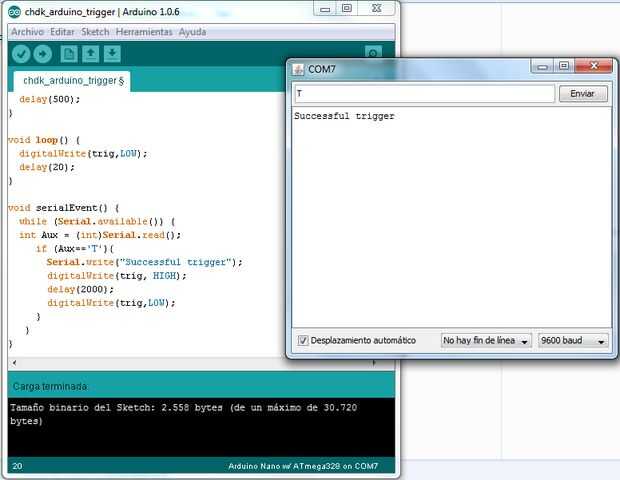The height and width of the screenshot is (480, 620).
Task: Click the digitalWrite(trig, HIGH); line
Action: pos(117,276)
